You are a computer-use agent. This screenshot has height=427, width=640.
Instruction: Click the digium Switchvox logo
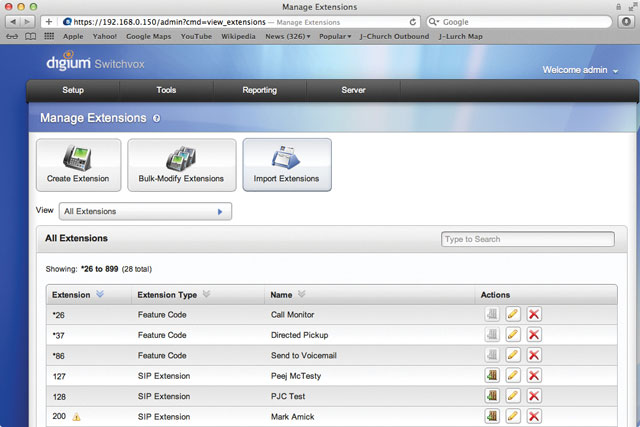[95, 61]
